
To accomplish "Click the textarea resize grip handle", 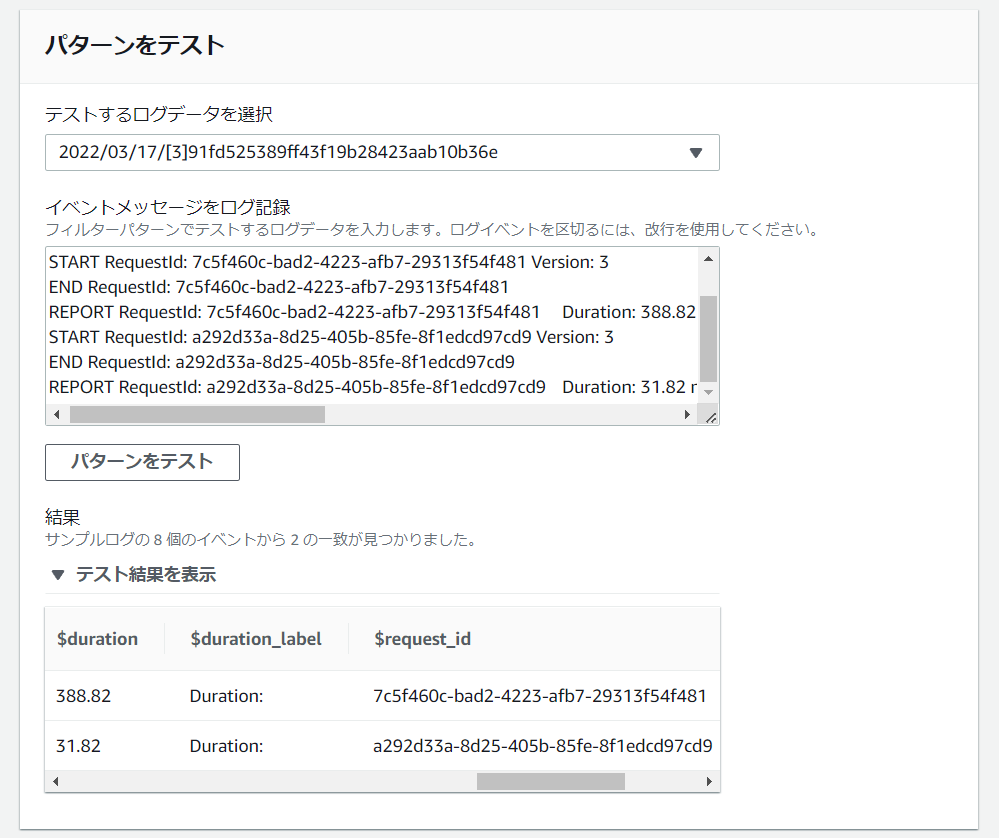I will [710, 416].
